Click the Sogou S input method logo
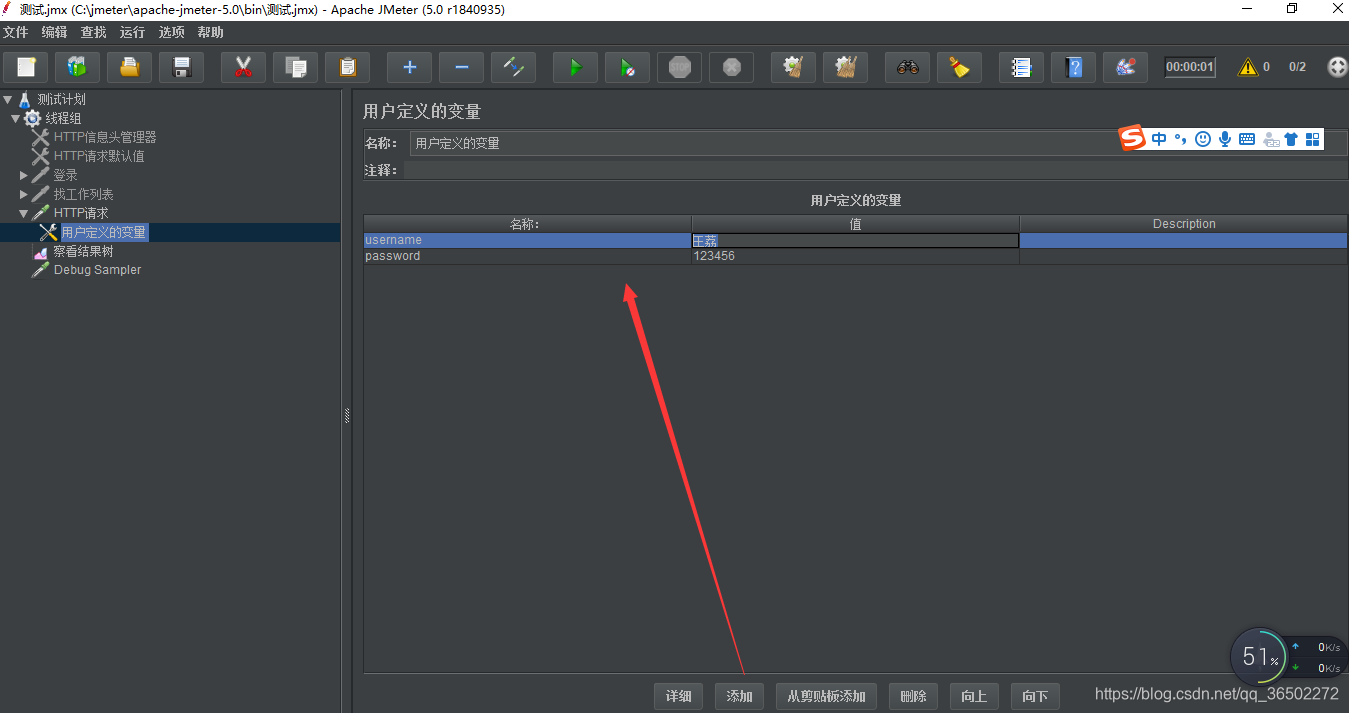This screenshot has height=713, width=1349. click(1132, 139)
